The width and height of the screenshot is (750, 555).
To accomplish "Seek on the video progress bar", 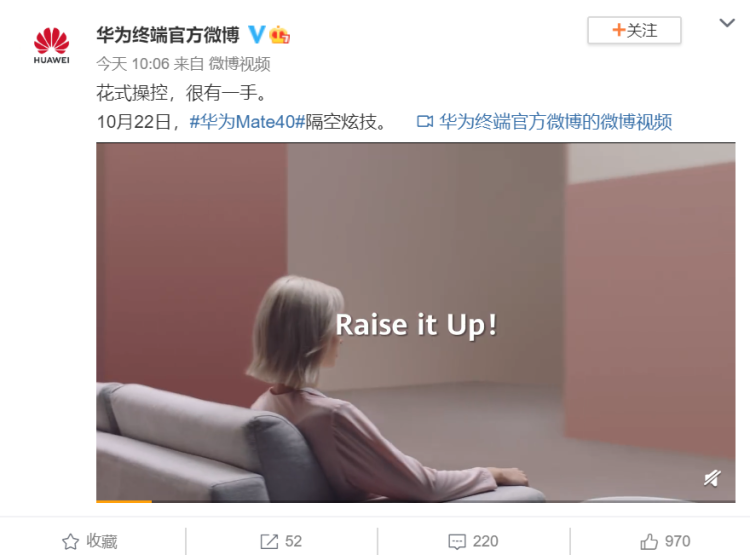I will (416, 501).
